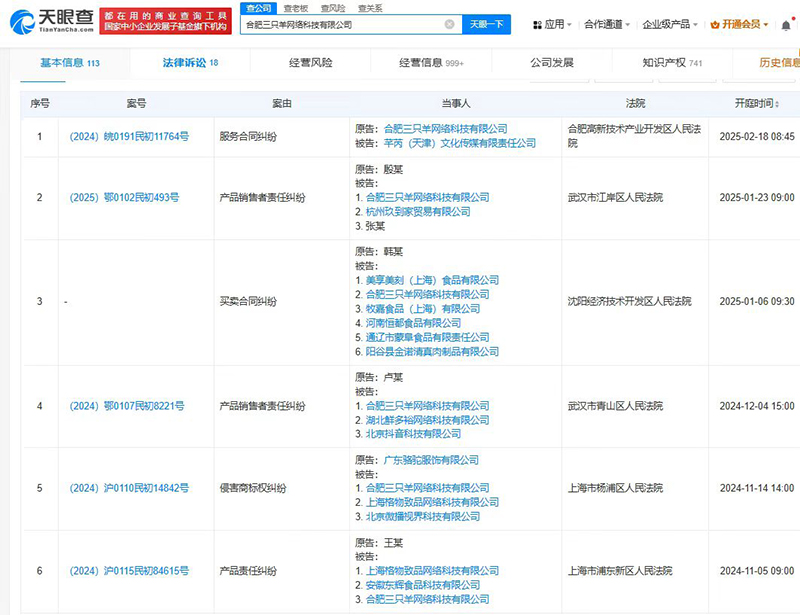Screen dimensions: 800x615
Task: Switch to the 经营风险 tab
Action: point(311,63)
